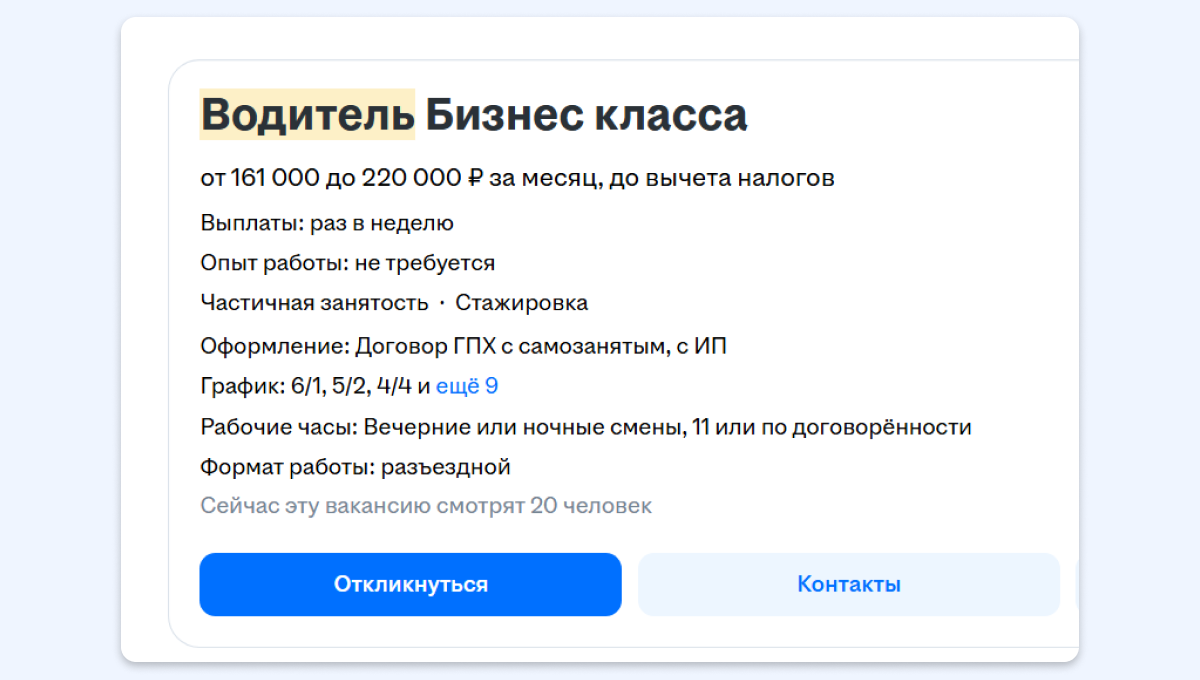
Task: Open the highlighted word "Водитель" in title
Action: (307, 115)
